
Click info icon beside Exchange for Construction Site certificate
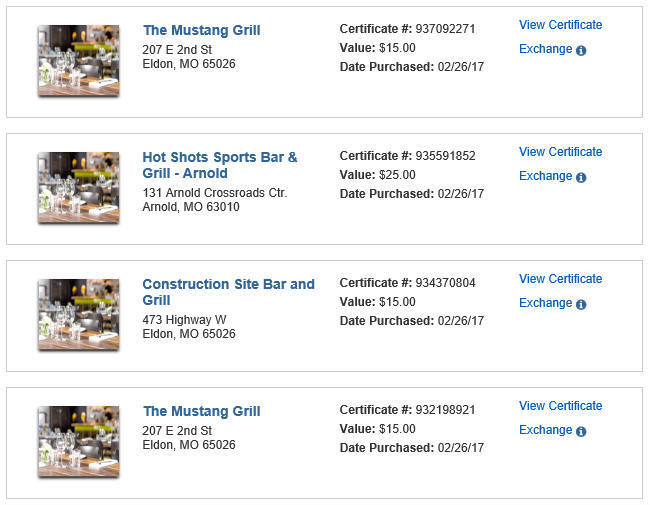(581, 304)
